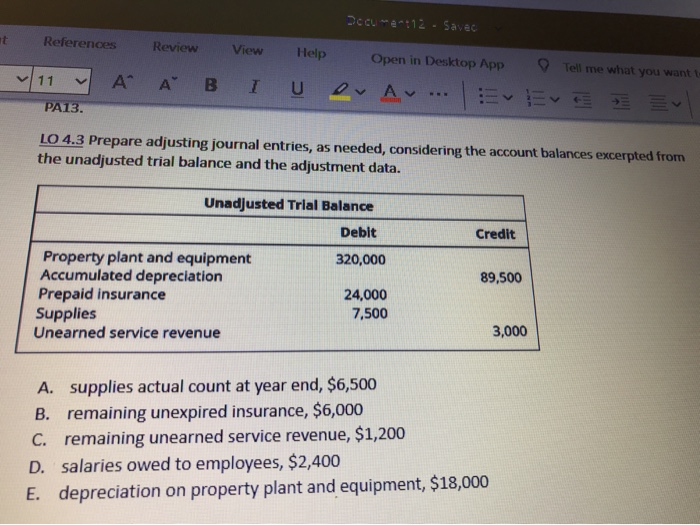Image resolution: width=700 pixels, height=525 pixels.
Task: Click the 24,000 debit value
Action: [x=365, y=295]
